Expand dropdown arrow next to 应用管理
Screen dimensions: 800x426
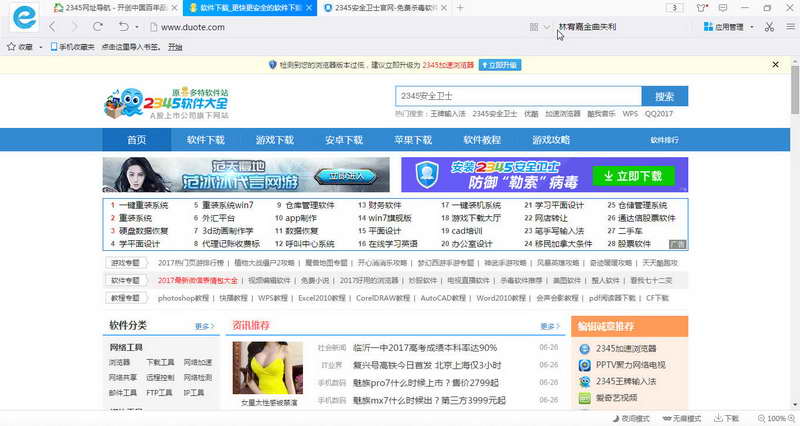pyautogui.click(x=752, y=27)
